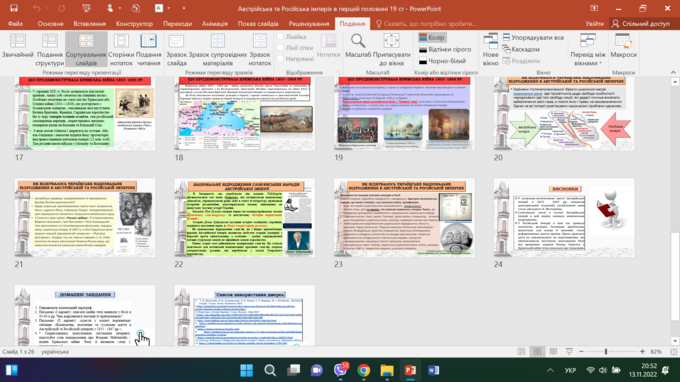Open Зразок супровідних матеріалів
Screen dimensions: 680x382
[218, 50]
